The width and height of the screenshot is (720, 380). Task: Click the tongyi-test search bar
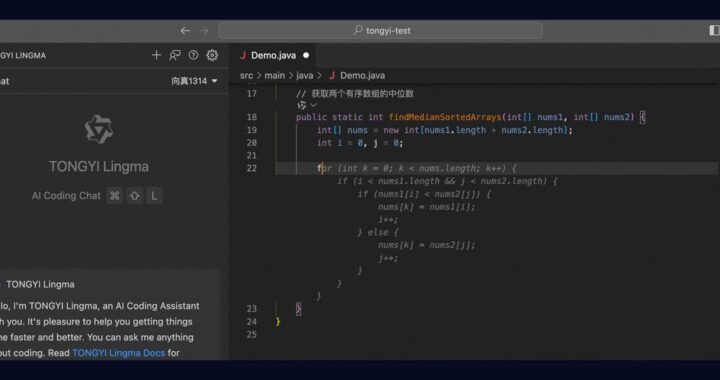point(381,31)
